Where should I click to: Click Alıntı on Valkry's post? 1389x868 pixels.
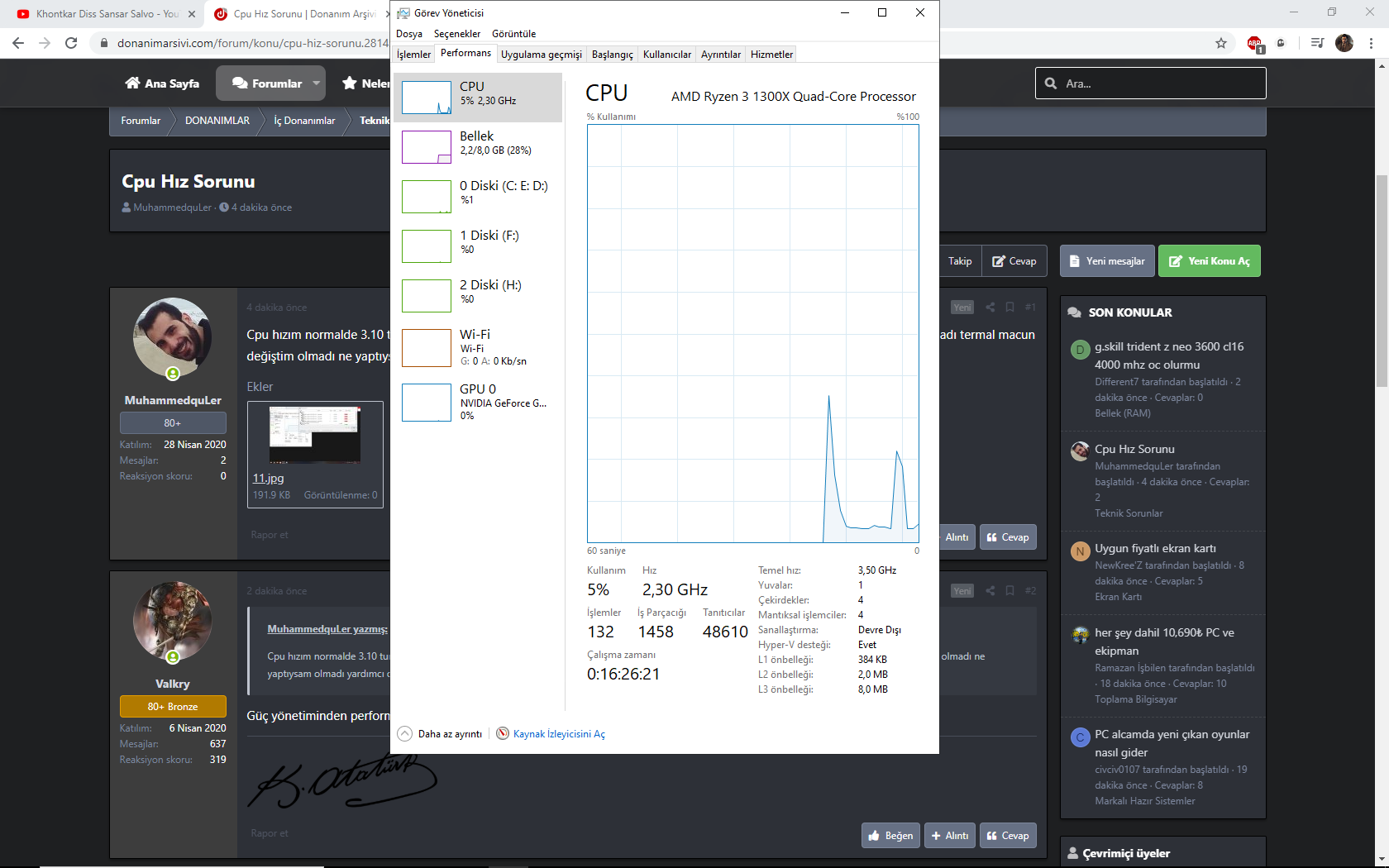[950, 836]
